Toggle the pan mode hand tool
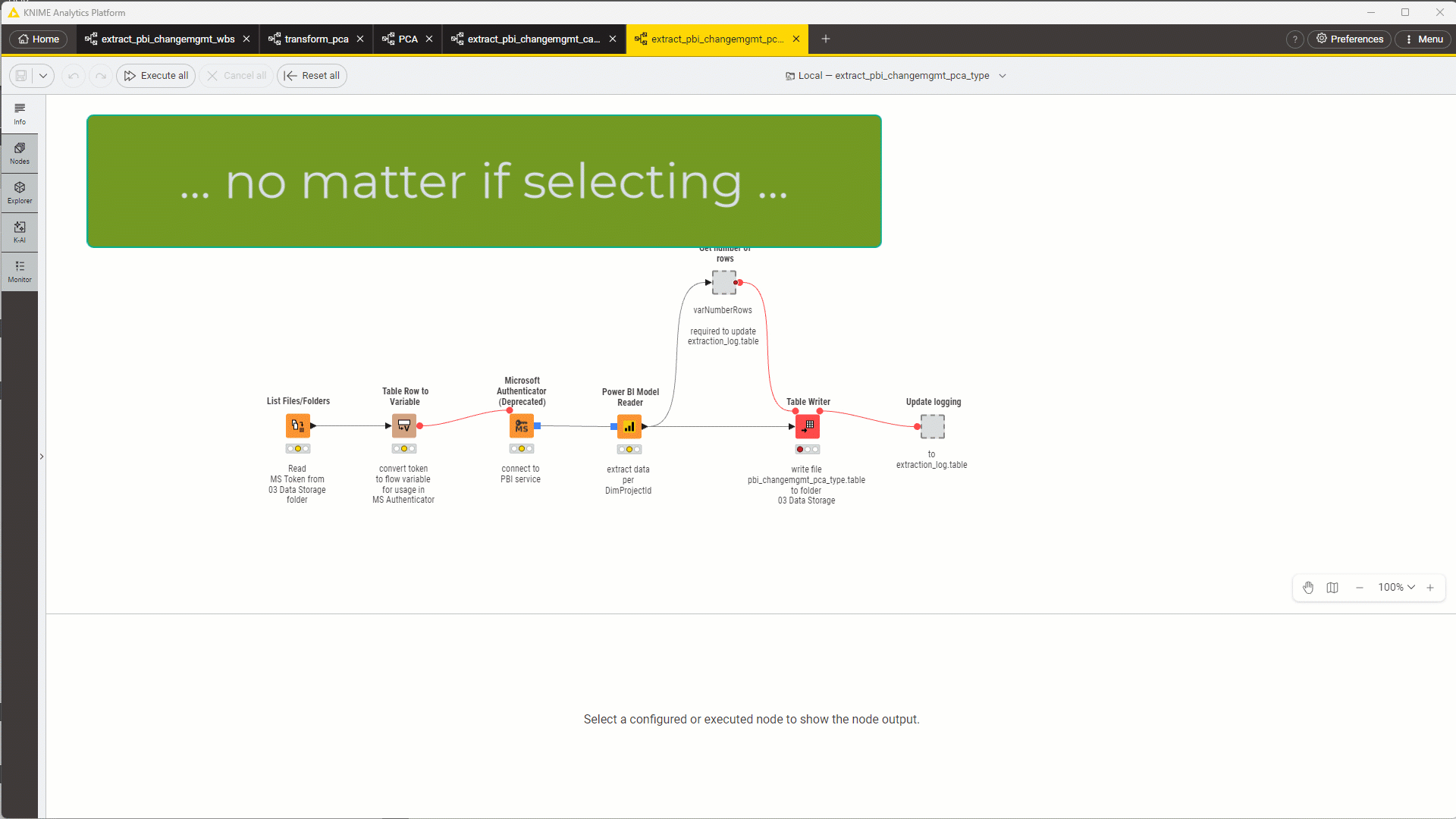 [x=1308, y=588]
